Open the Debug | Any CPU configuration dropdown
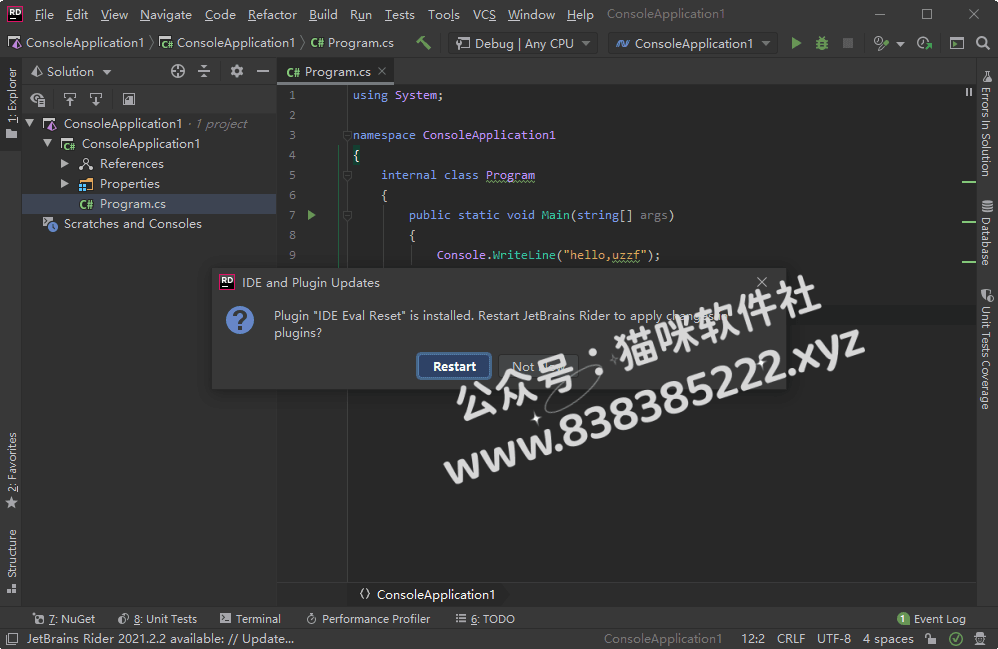Image resolution: width=998 pixels, height=649 pixels. click(523, 43)
